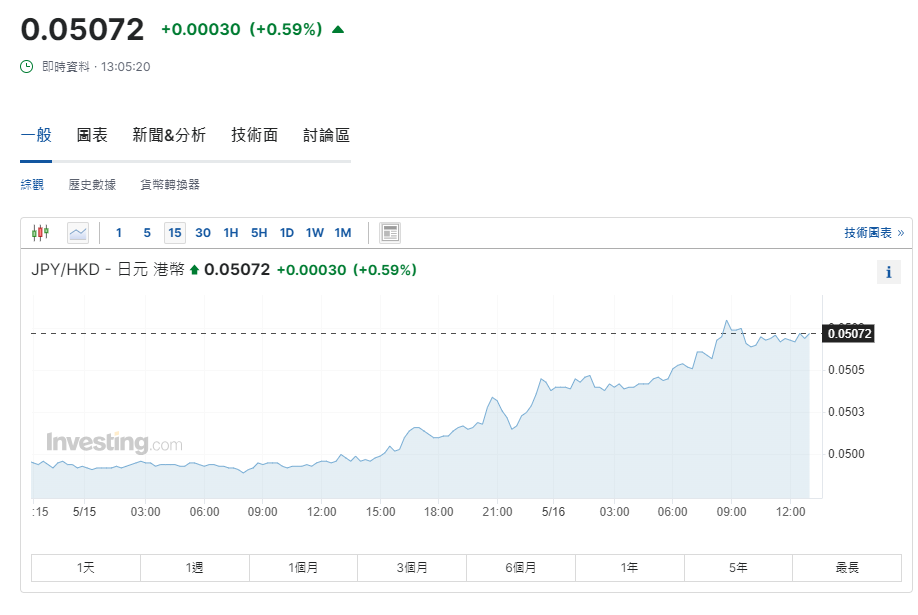
Task: Click the green upward triangle indicator
Action: click(336, 29)
